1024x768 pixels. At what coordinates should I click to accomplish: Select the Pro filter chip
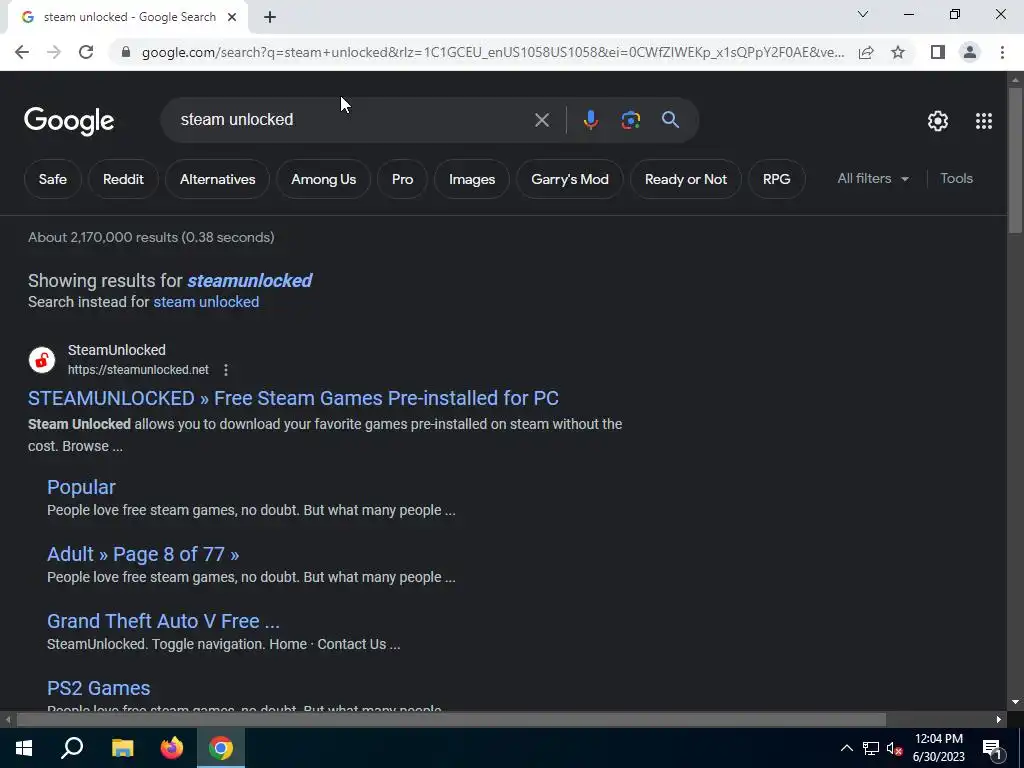(402, 179)
